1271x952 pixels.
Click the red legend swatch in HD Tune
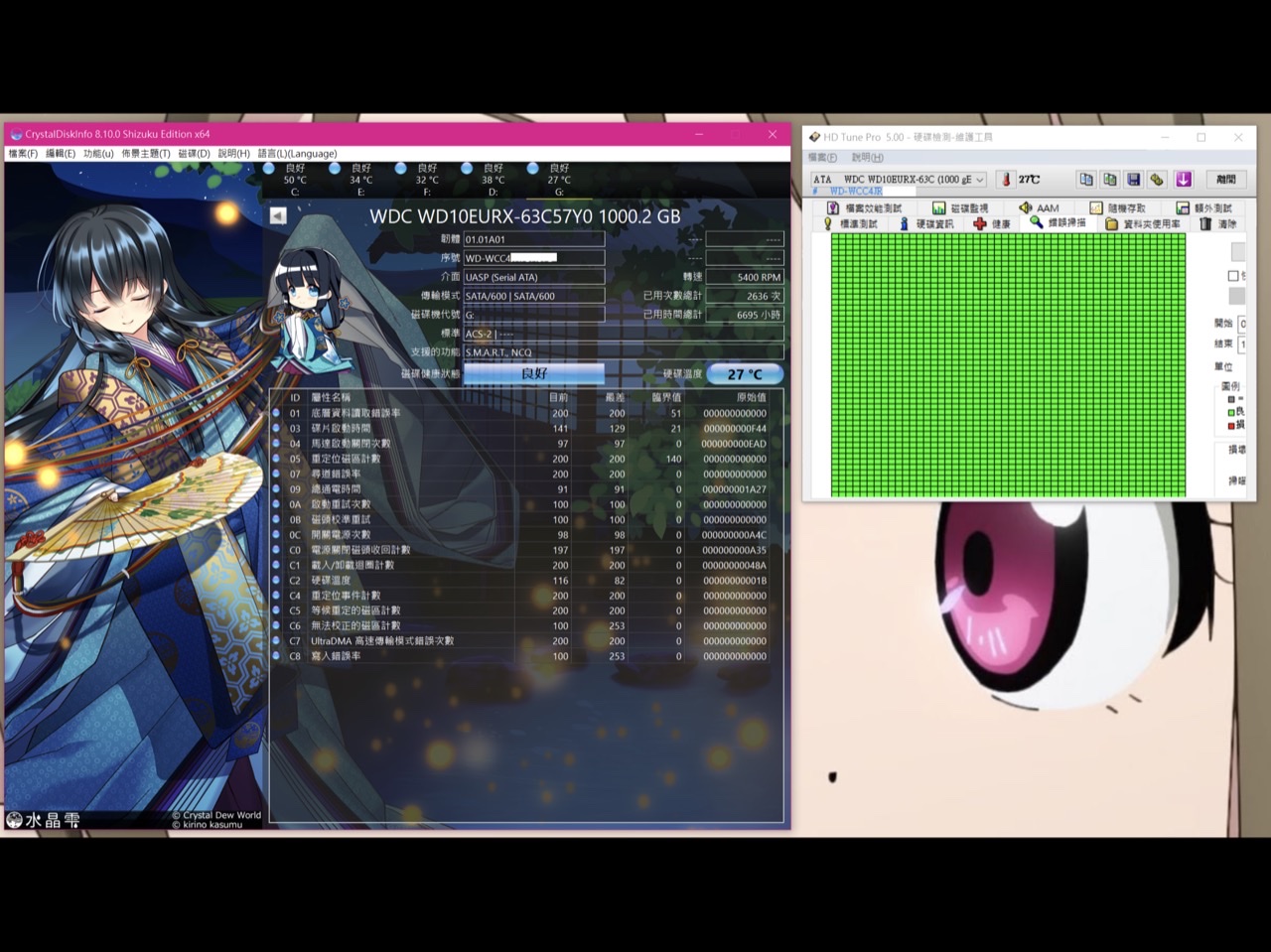1231,426
